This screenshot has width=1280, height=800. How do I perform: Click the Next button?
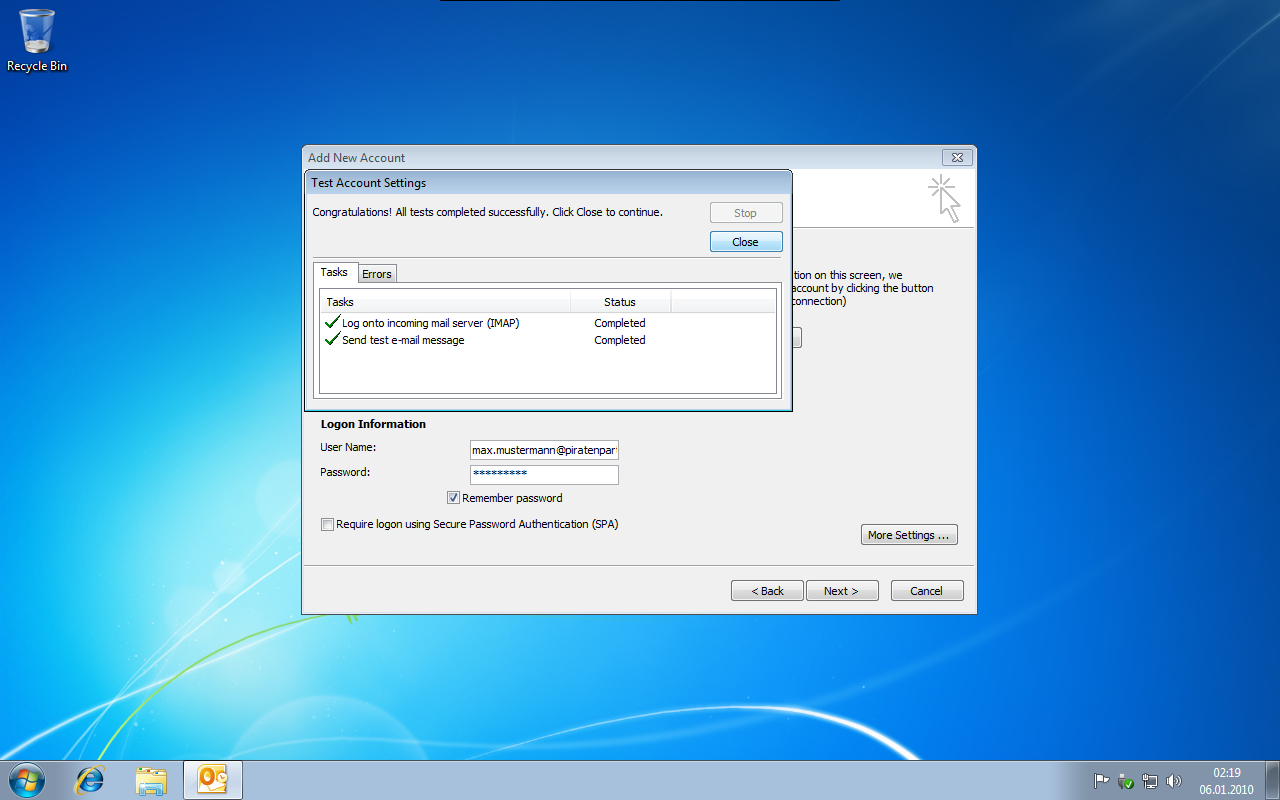pos(842,591)
